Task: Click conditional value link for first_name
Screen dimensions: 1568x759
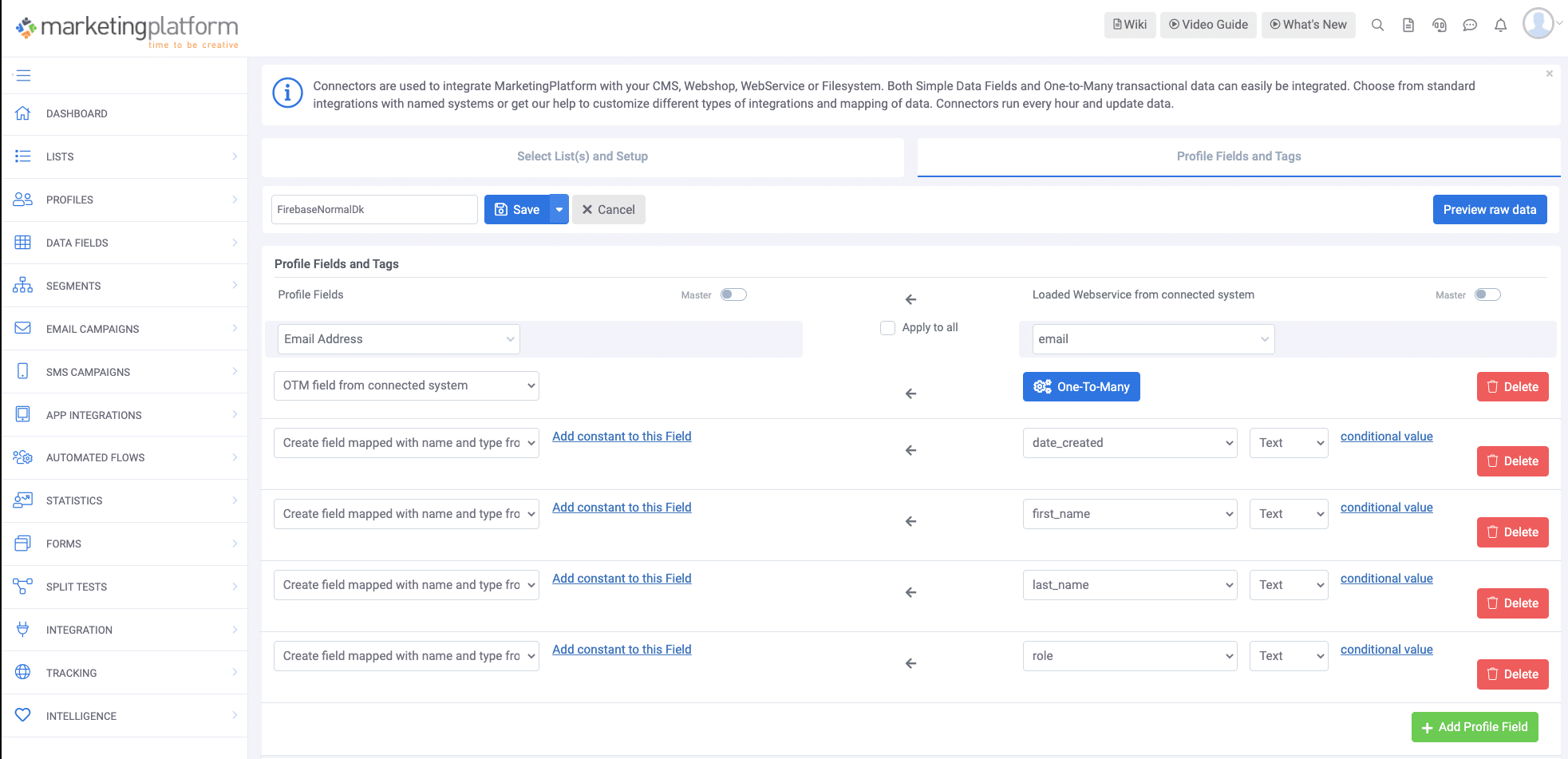Action: tap(1386, 508)
